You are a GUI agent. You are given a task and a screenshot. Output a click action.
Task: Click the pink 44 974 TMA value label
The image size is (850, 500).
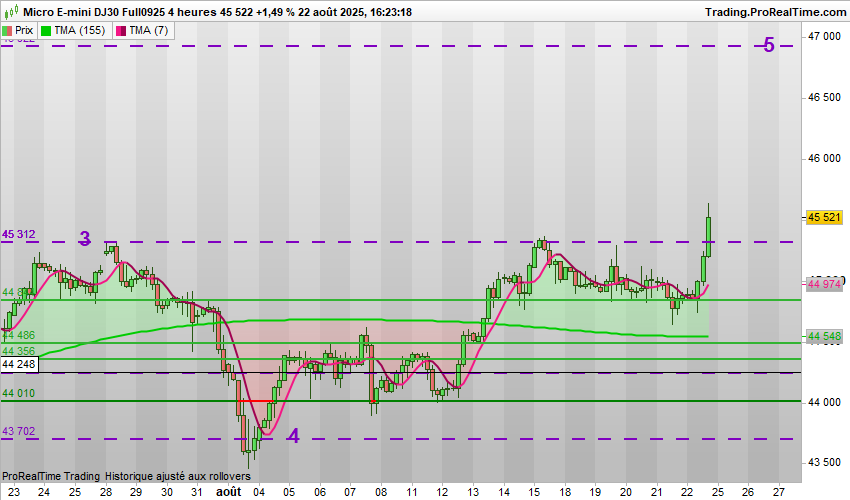pos(824,284)
